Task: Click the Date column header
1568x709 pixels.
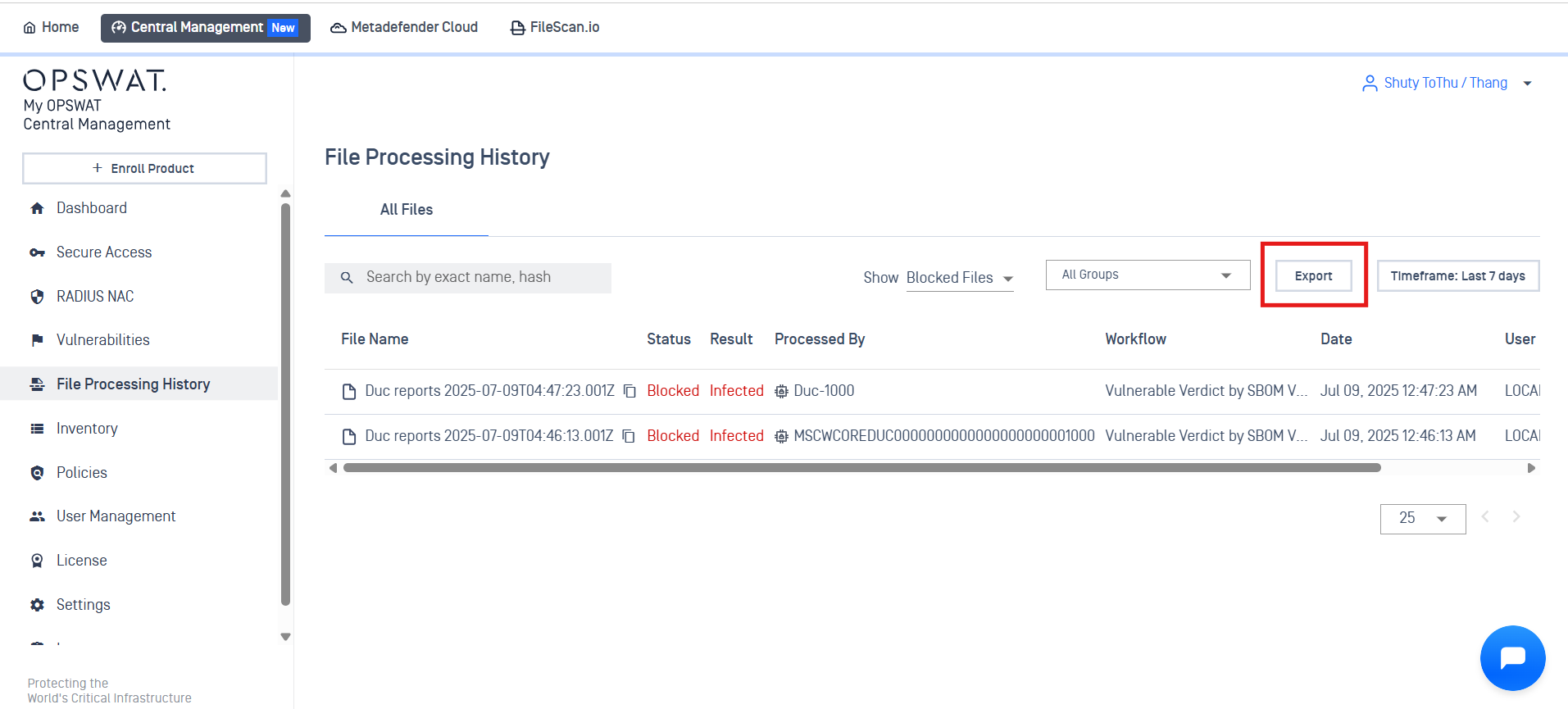Action: coord(1336,339)
